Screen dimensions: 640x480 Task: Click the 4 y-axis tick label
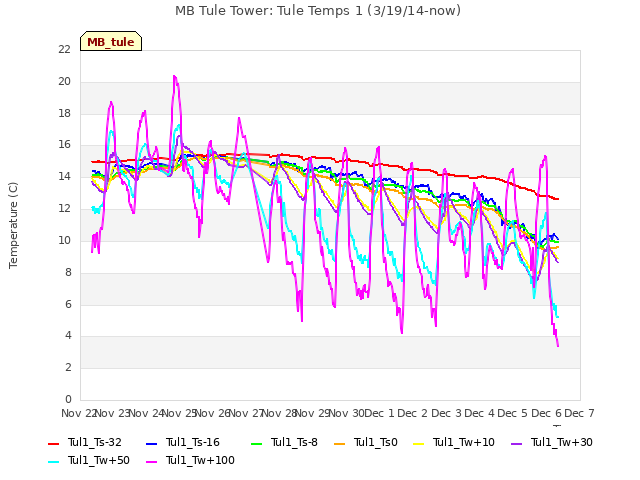[68, 336]
